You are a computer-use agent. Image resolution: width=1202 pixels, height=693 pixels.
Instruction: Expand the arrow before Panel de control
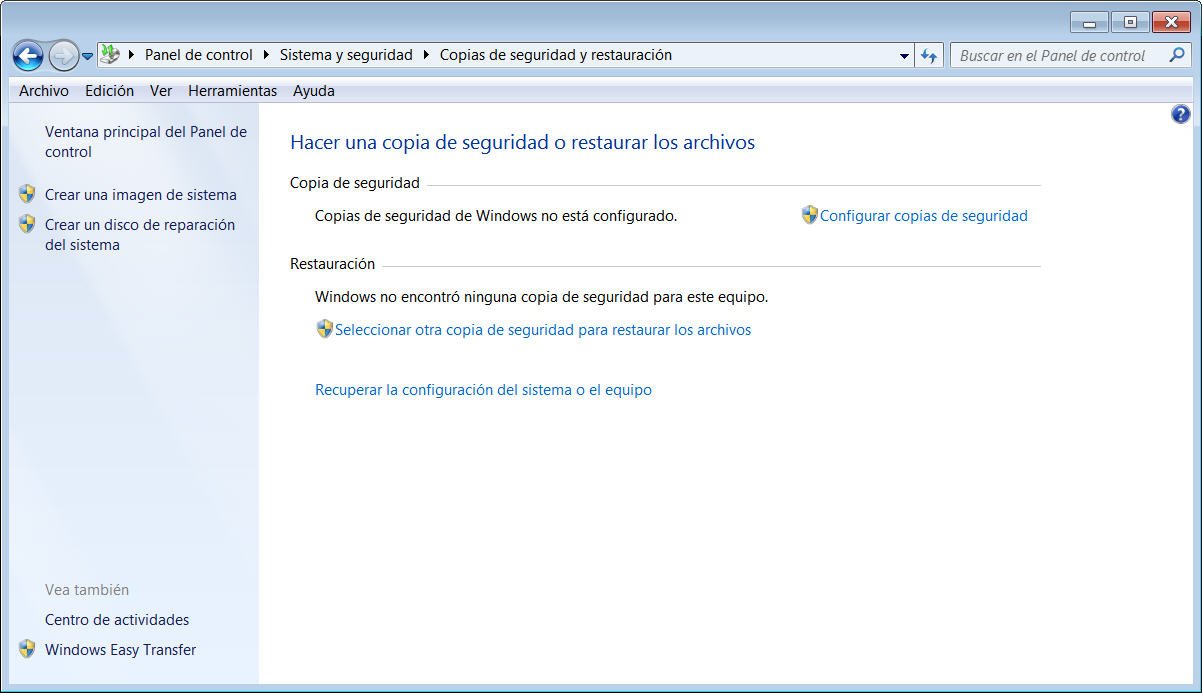click(x=132, y=55)
